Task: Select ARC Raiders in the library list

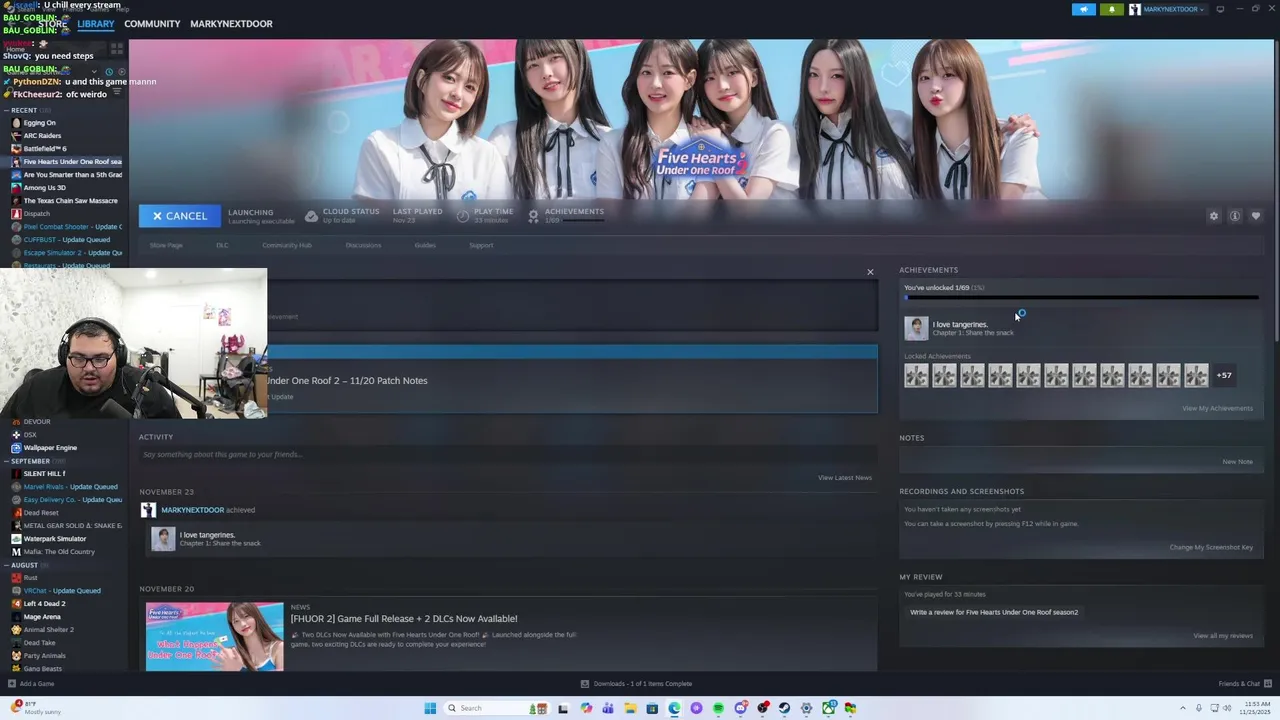Action: pyautogui.click(x=42, y=136)
